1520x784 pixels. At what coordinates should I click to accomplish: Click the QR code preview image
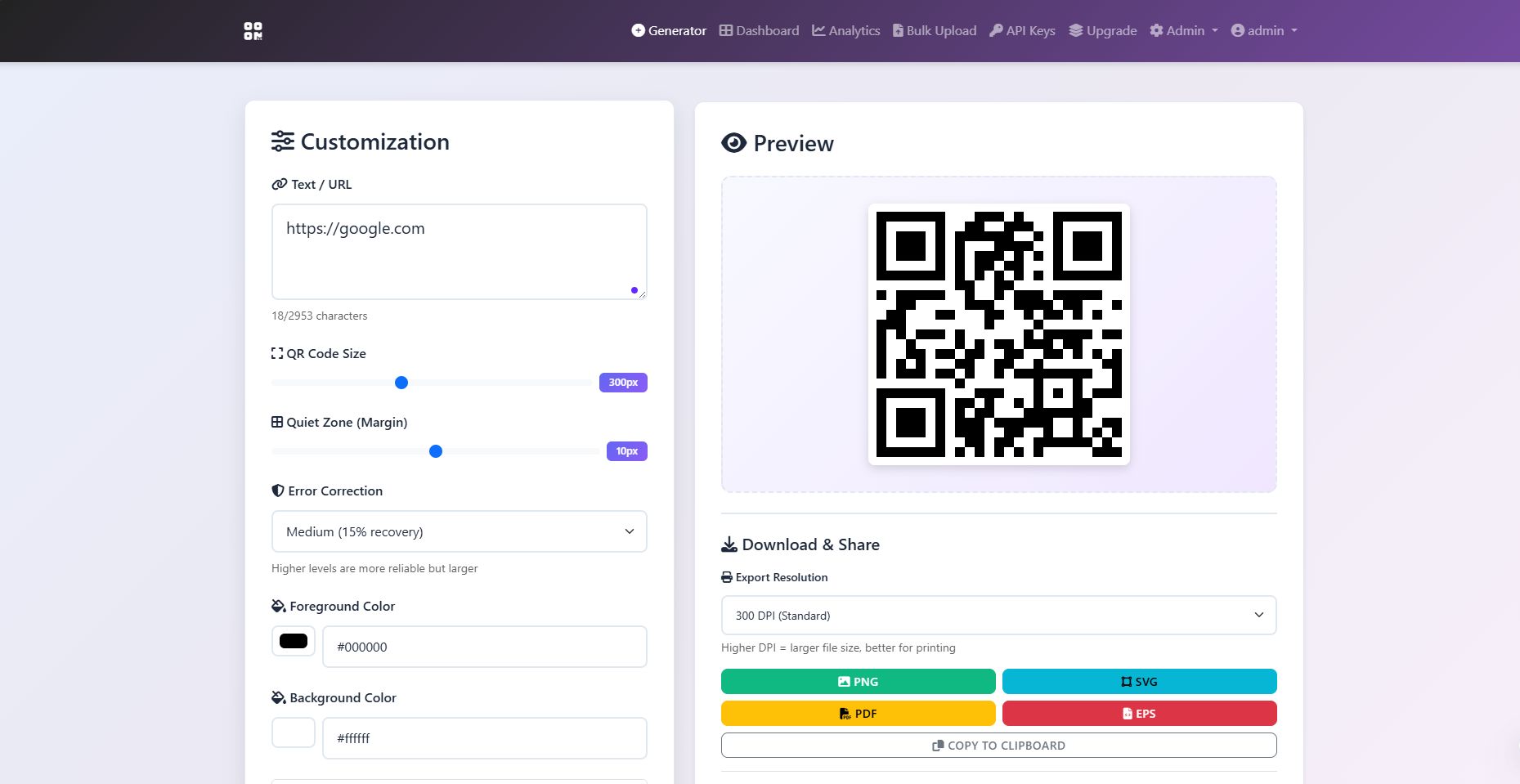coord(999,334)
